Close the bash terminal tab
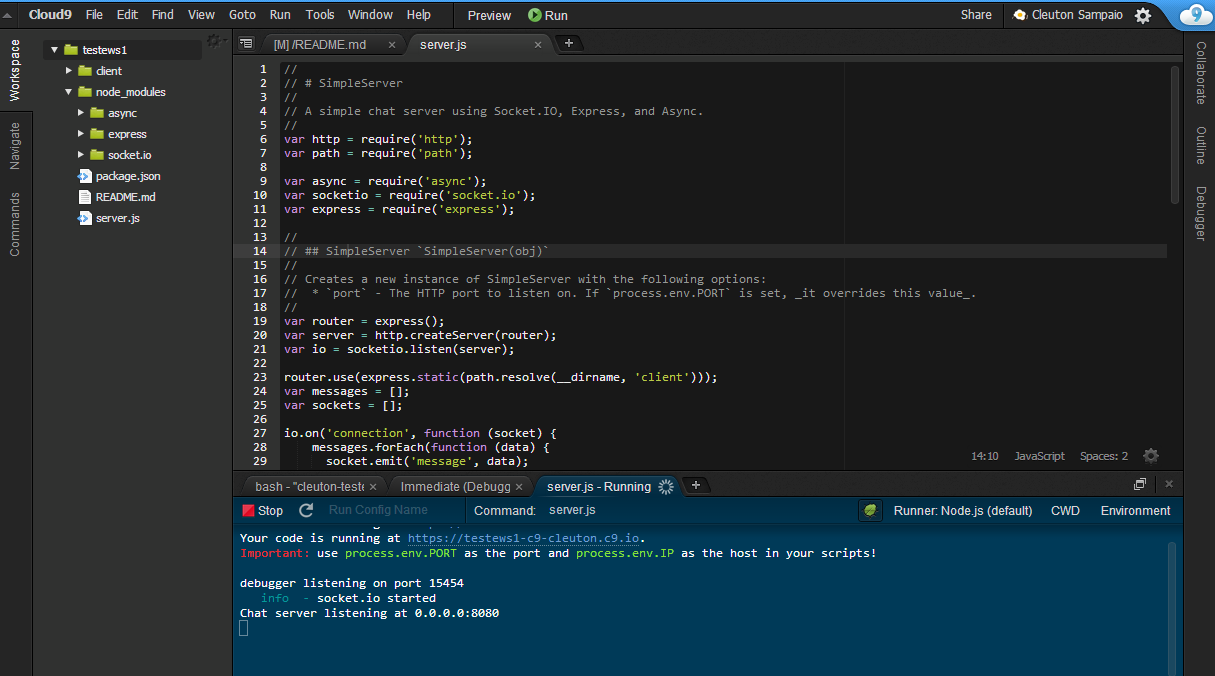The height and width of the screenshot is (676, 1215). point(373,487)
